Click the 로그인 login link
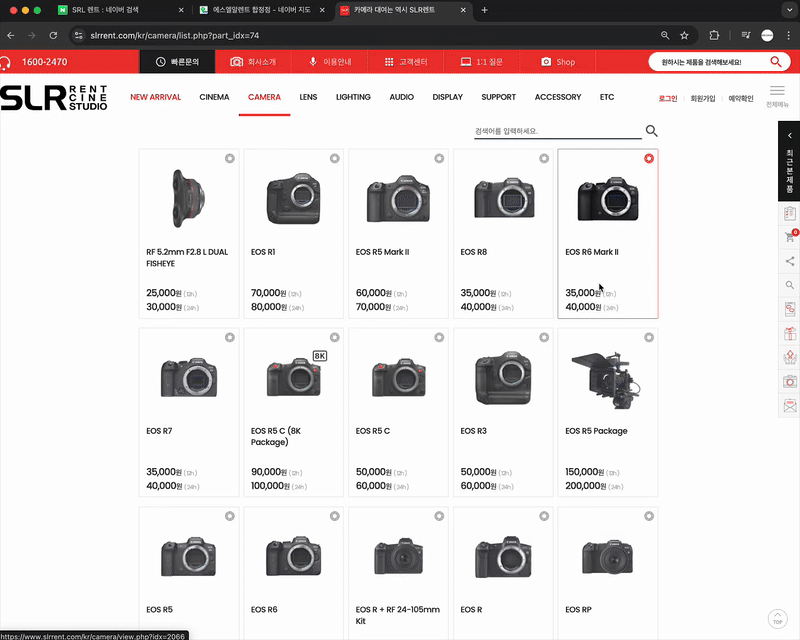800x640 pixels. tap(668, 99)
